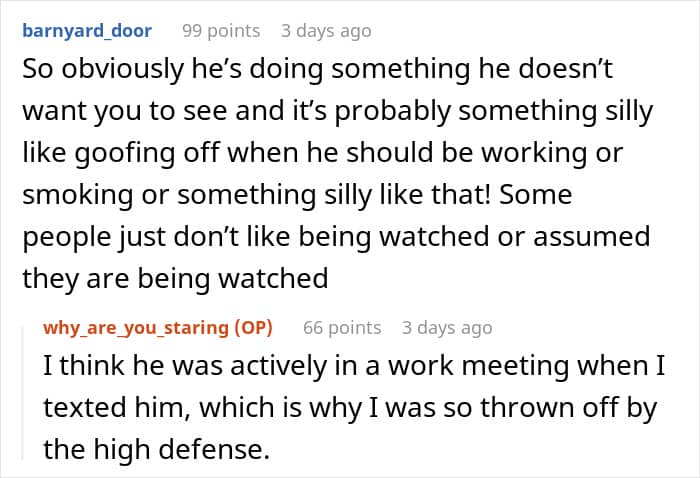
Task: Click the line starting 'want you to see'
Action: coord(337,112)
